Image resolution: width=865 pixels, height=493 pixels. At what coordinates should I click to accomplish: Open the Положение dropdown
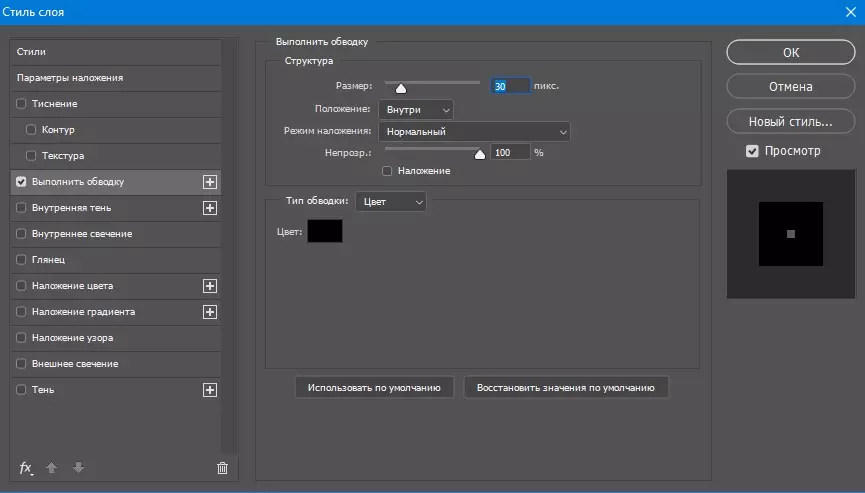point(417,109)
